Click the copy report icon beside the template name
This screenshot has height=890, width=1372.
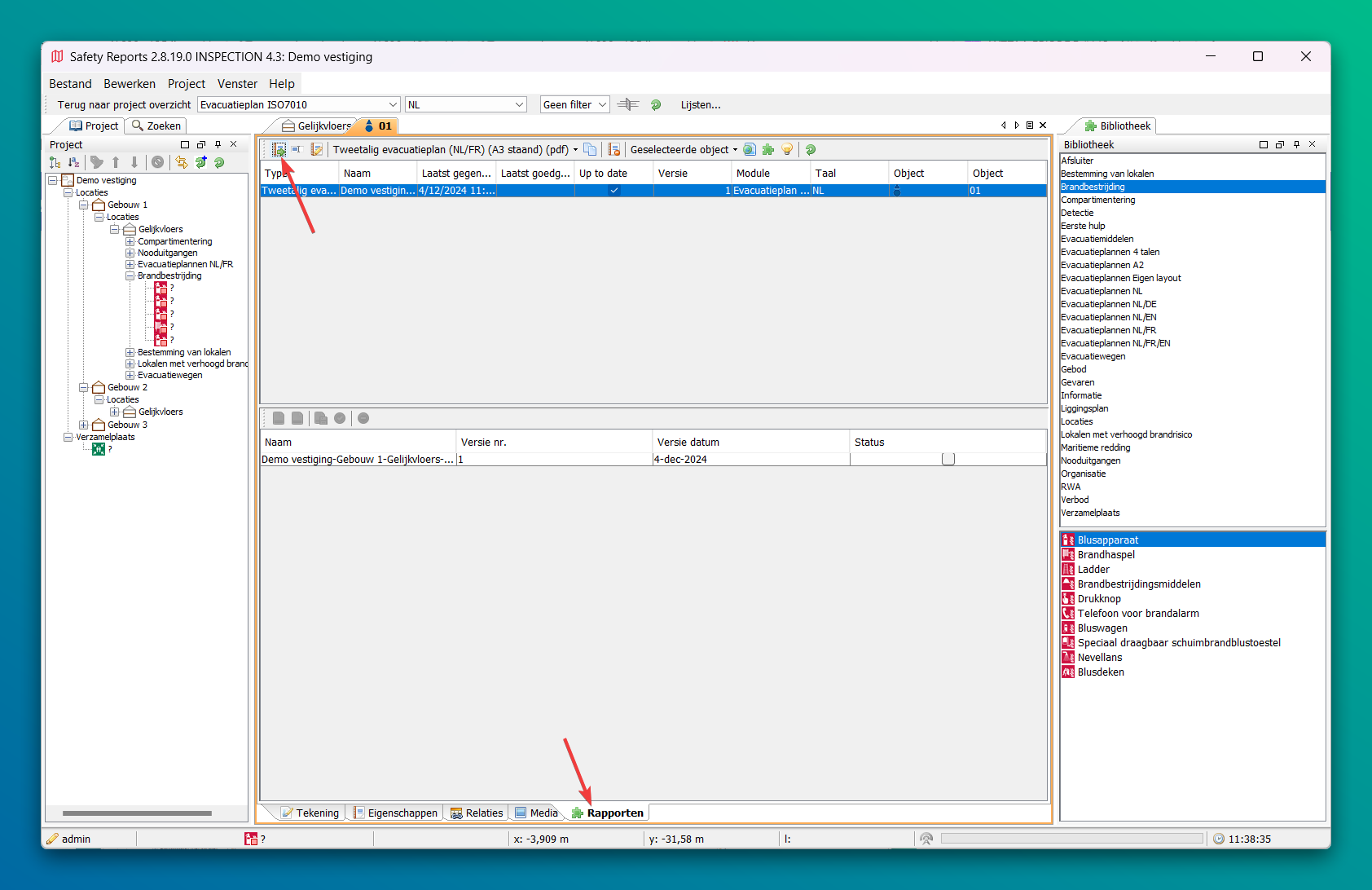pyautogui.click(x=590, y=150)
